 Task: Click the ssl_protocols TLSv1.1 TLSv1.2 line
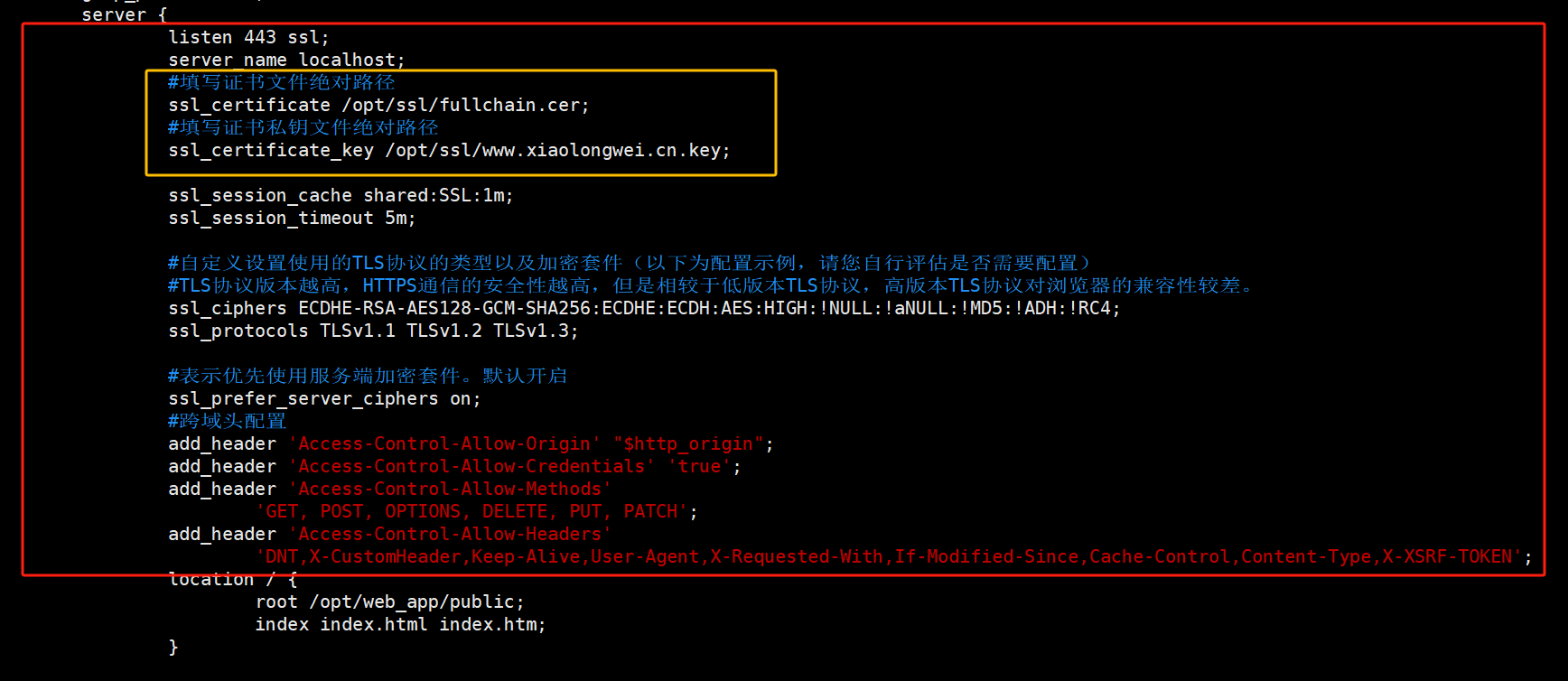[x=373, y=331]
